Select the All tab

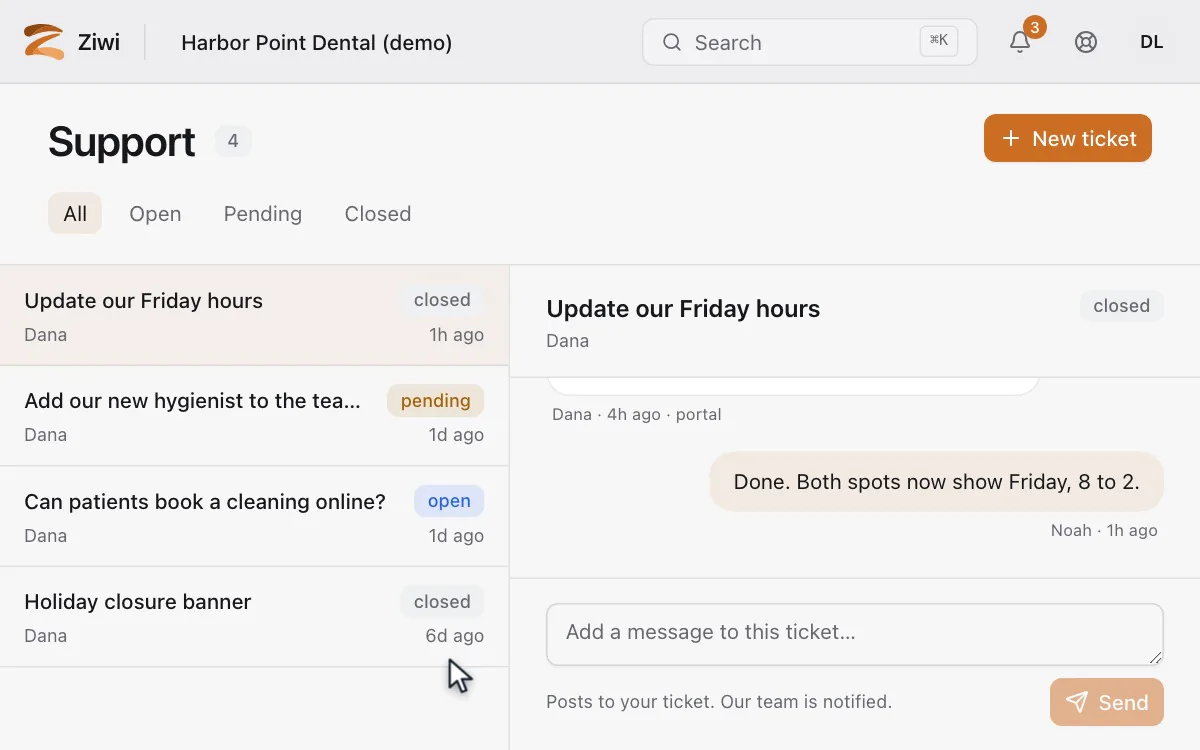[x=75, y=213]
